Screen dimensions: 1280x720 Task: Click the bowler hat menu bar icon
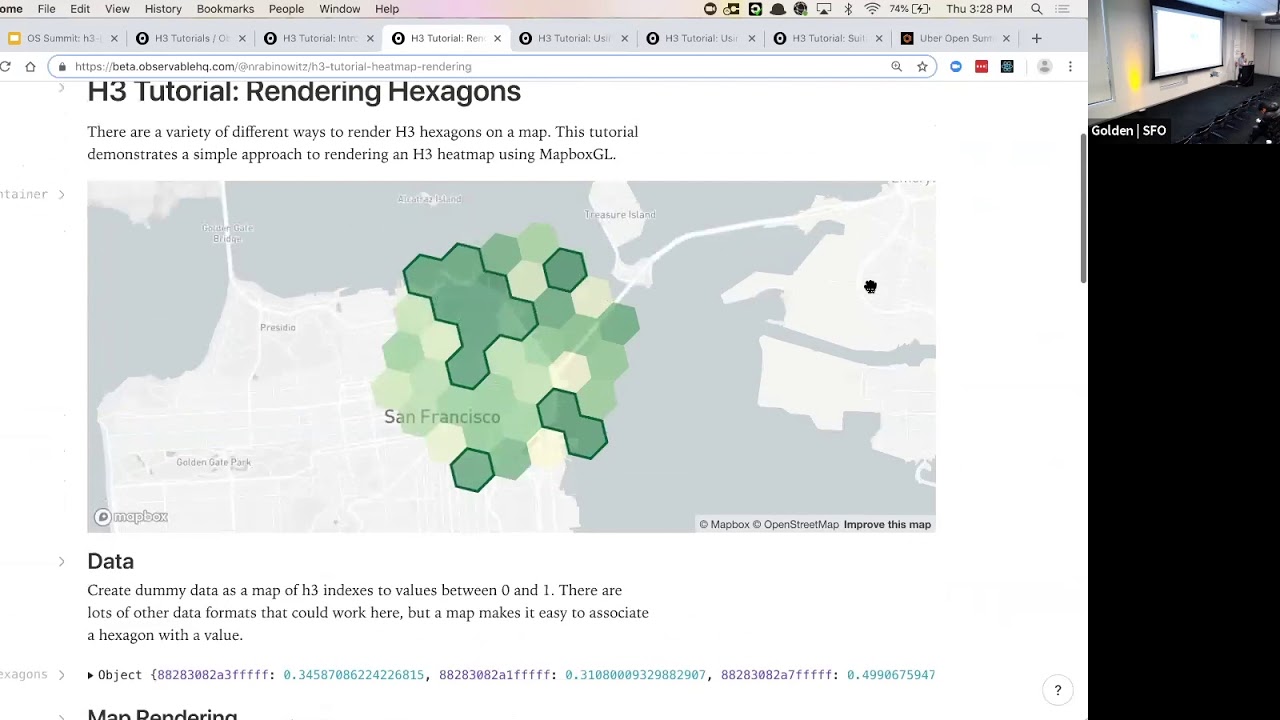coord(778,9)
